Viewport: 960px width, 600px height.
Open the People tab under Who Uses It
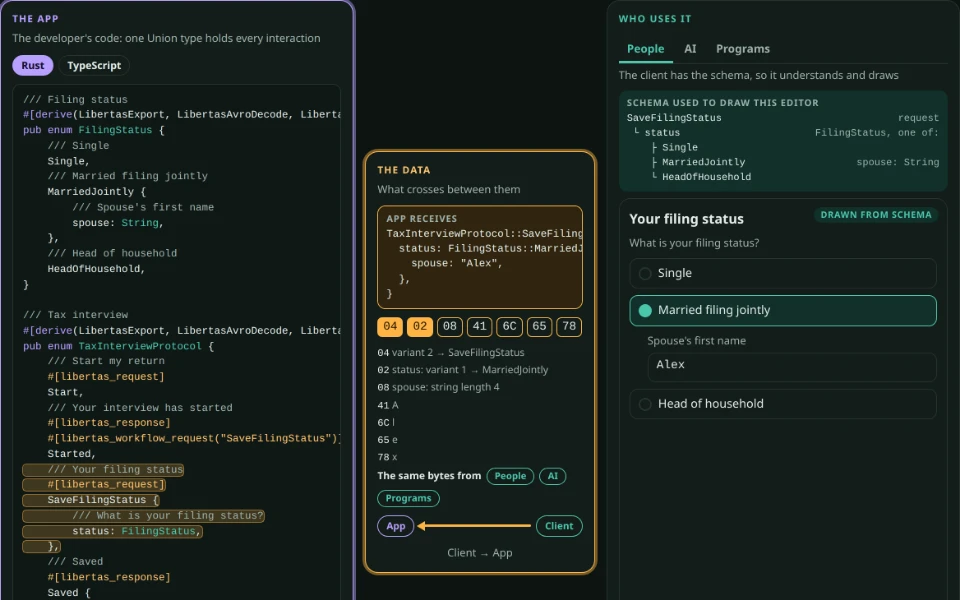(x=645, y=49)
